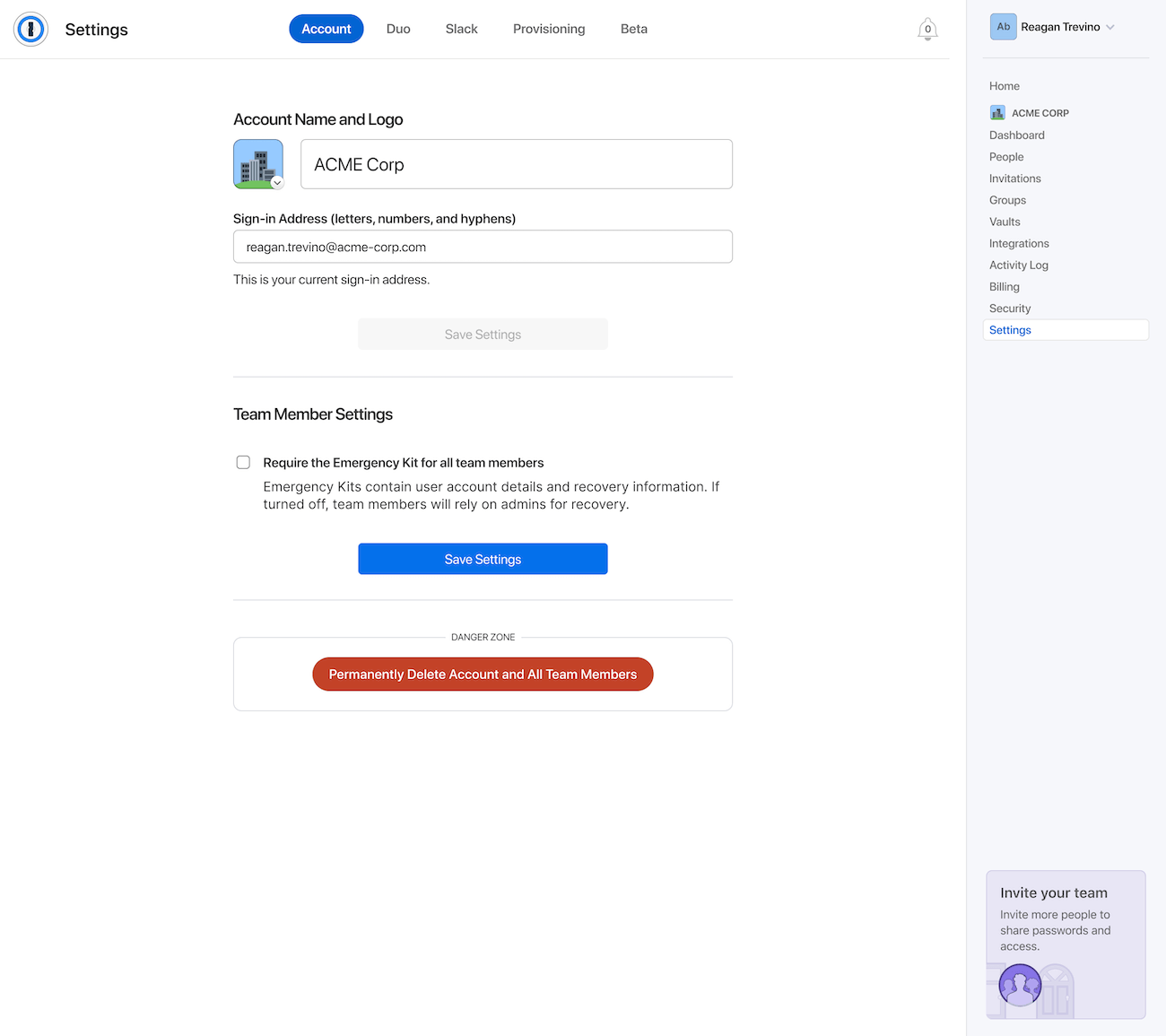
Task: Expand the Reagan Trevino account menu
Action: [x=1110, y=27]
